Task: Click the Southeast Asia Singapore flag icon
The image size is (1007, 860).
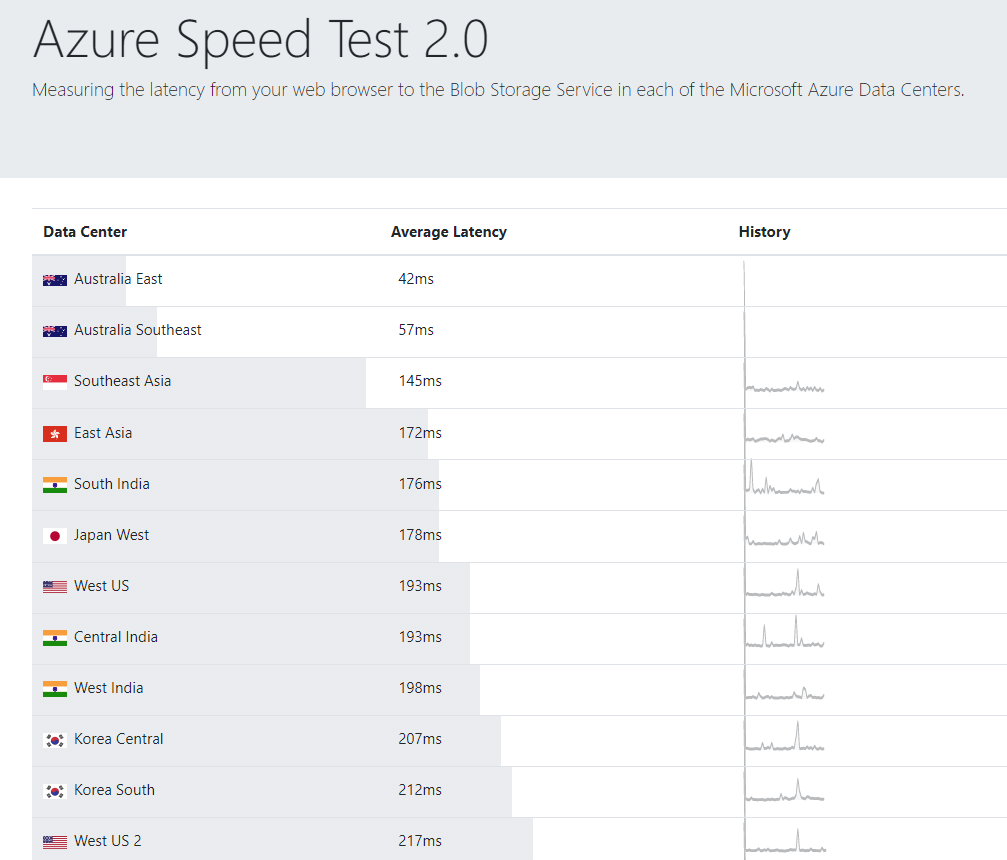Action: click(55, 382)
